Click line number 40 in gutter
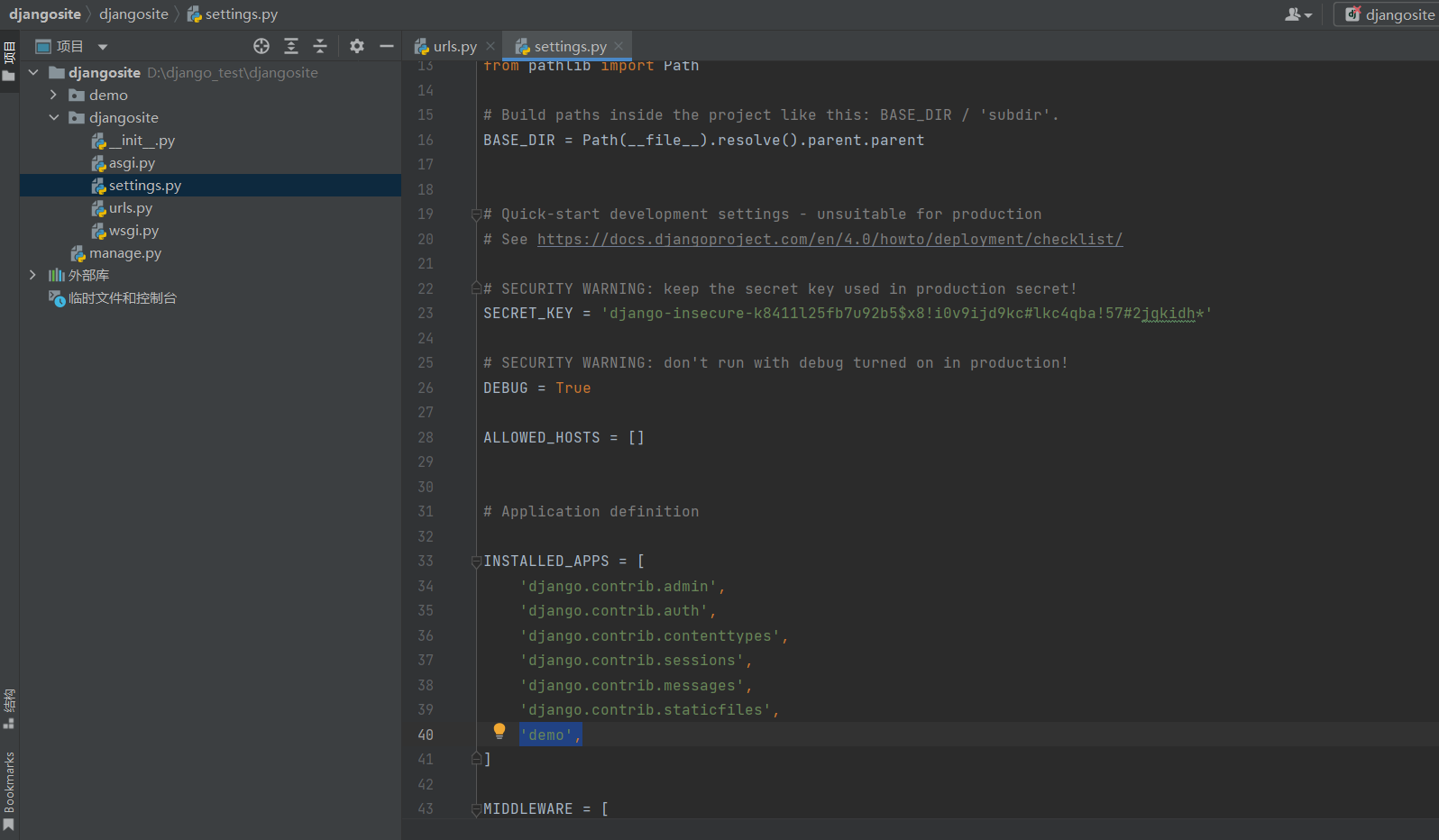Image resolution: width=1439 pixels, height=840 pixels. pyautogui.click(x=426, y=735)
